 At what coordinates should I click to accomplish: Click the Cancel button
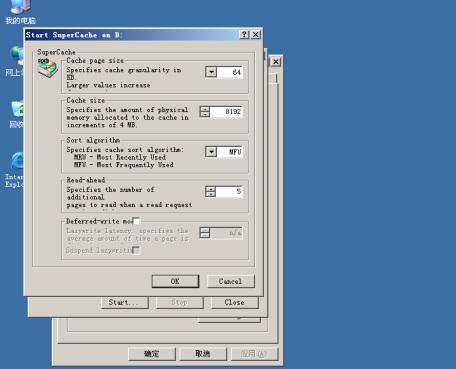(x=231, y=281)
